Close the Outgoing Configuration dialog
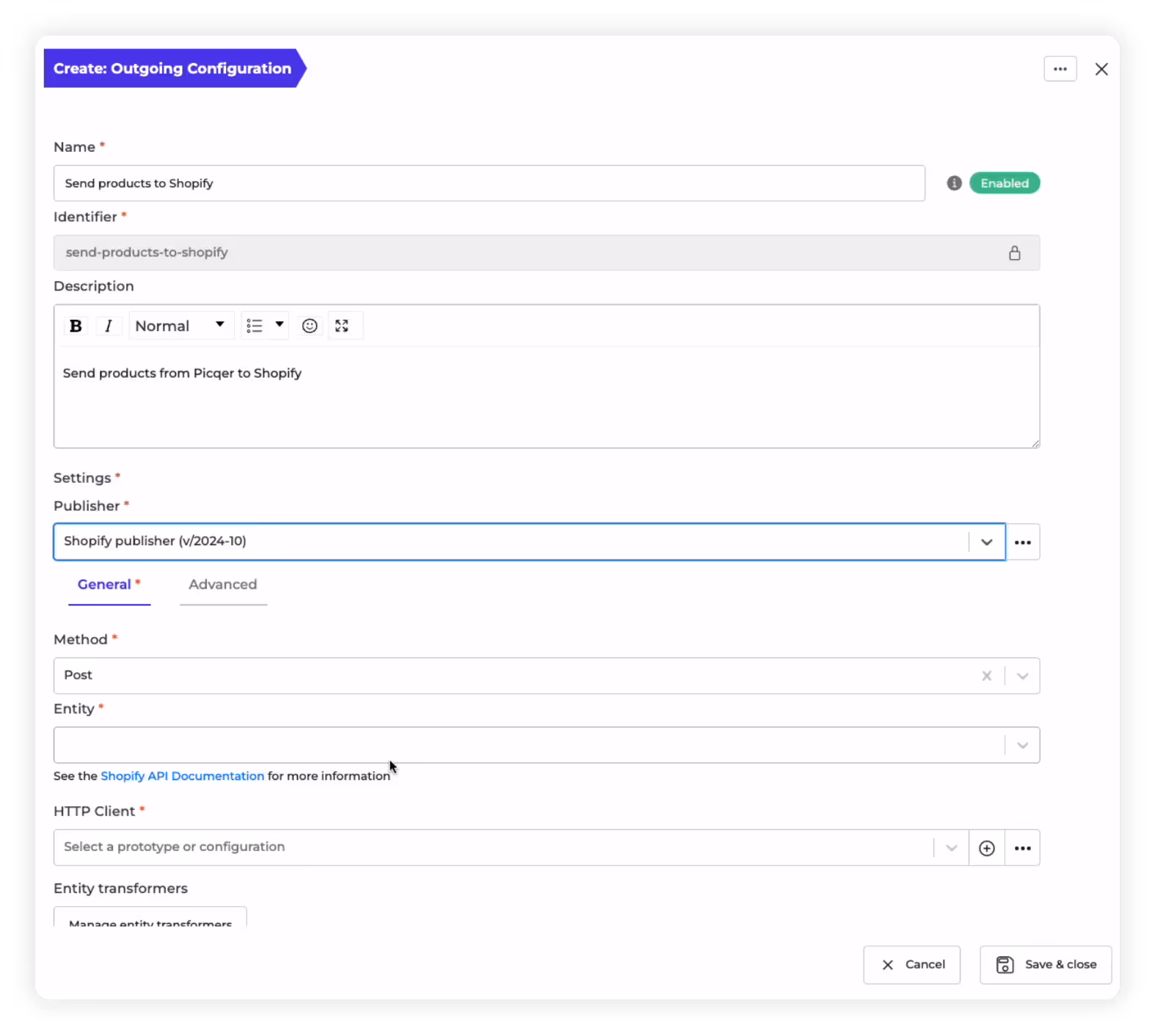This screenshot has width=1155, height=1036. (1101, 69)
